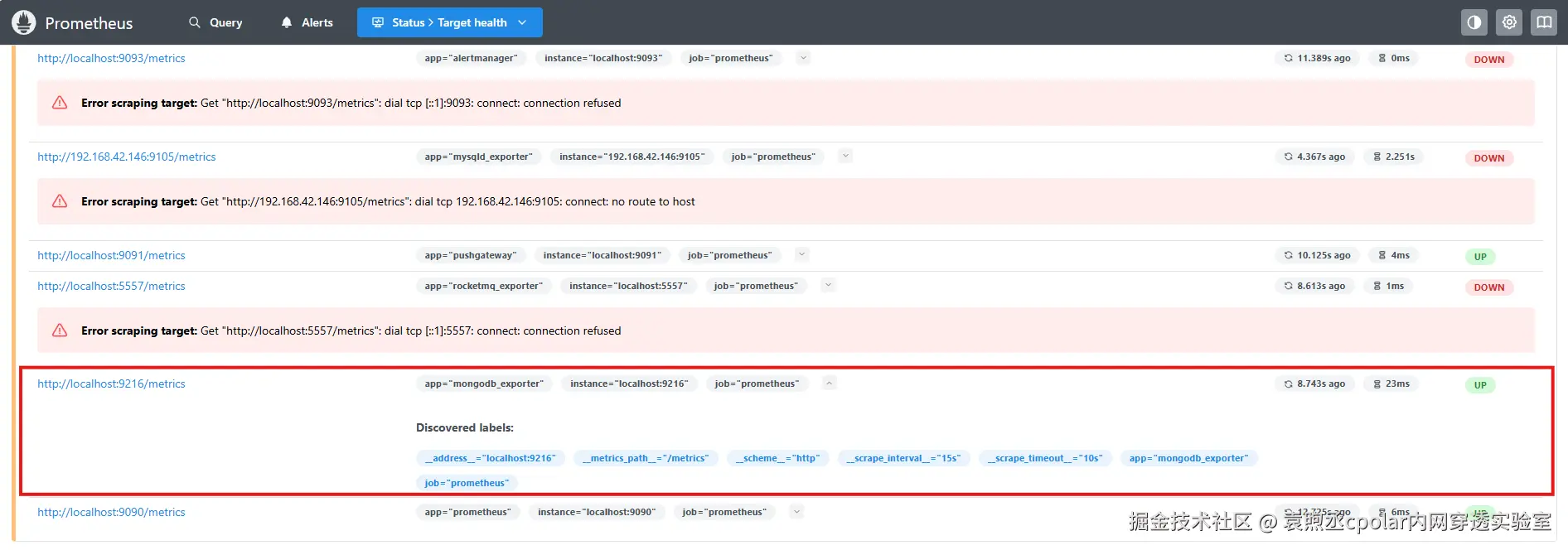Click the DOWN status badge for localhost:5557
This screenshot has width=1568, height=550.
click(x=1488, y=287)
